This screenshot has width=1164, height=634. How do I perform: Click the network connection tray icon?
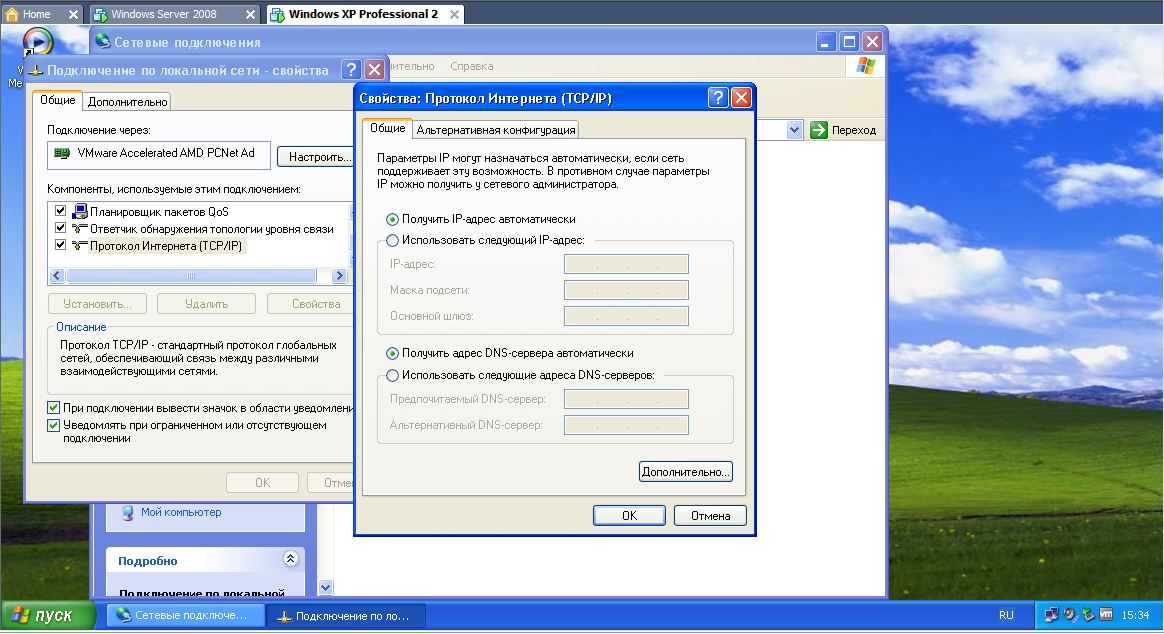coord(1051,615)
